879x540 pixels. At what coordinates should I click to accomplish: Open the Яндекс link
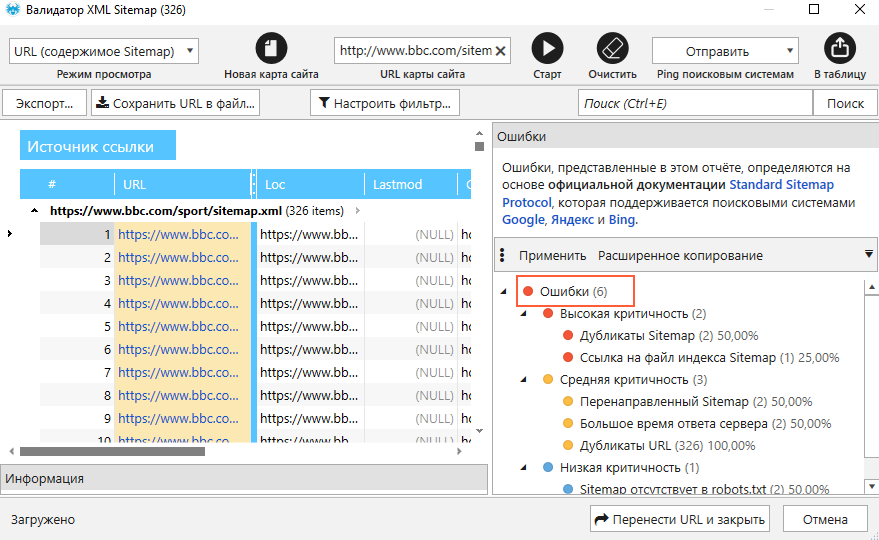point(572,219)
